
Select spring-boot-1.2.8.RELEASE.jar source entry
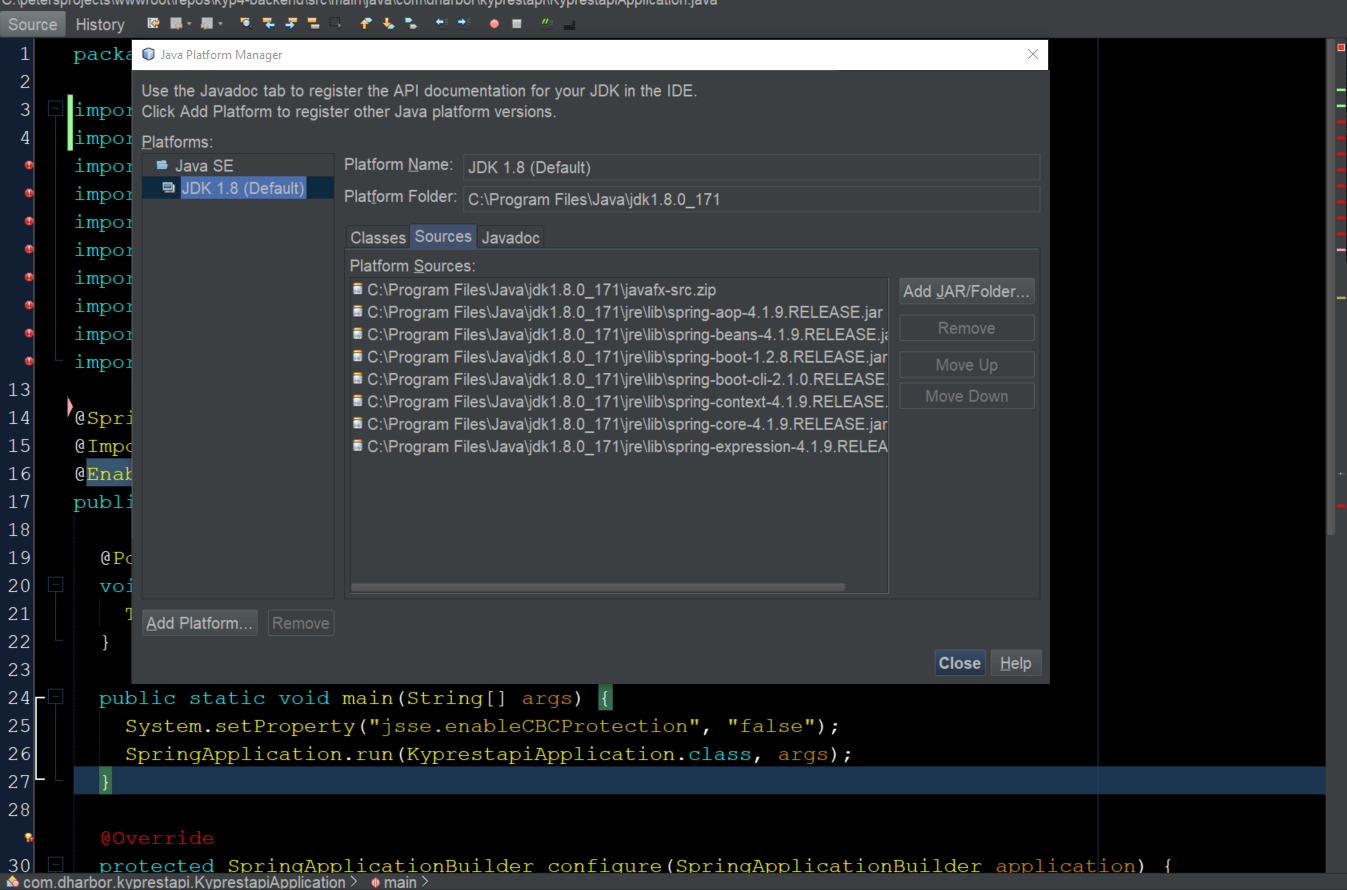[x=618, y=357]
